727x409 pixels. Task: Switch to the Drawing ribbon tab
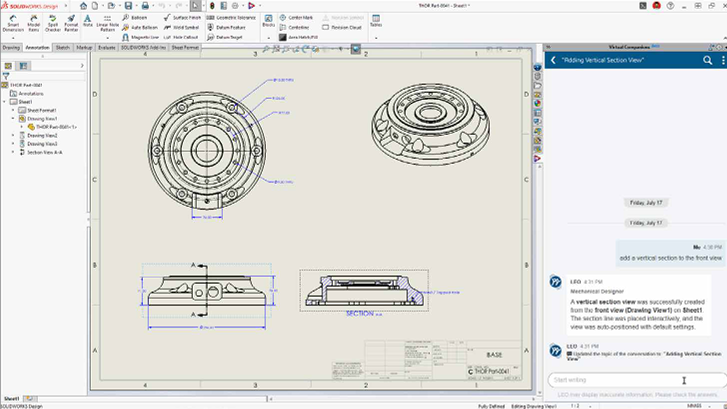tap(11, 47)
